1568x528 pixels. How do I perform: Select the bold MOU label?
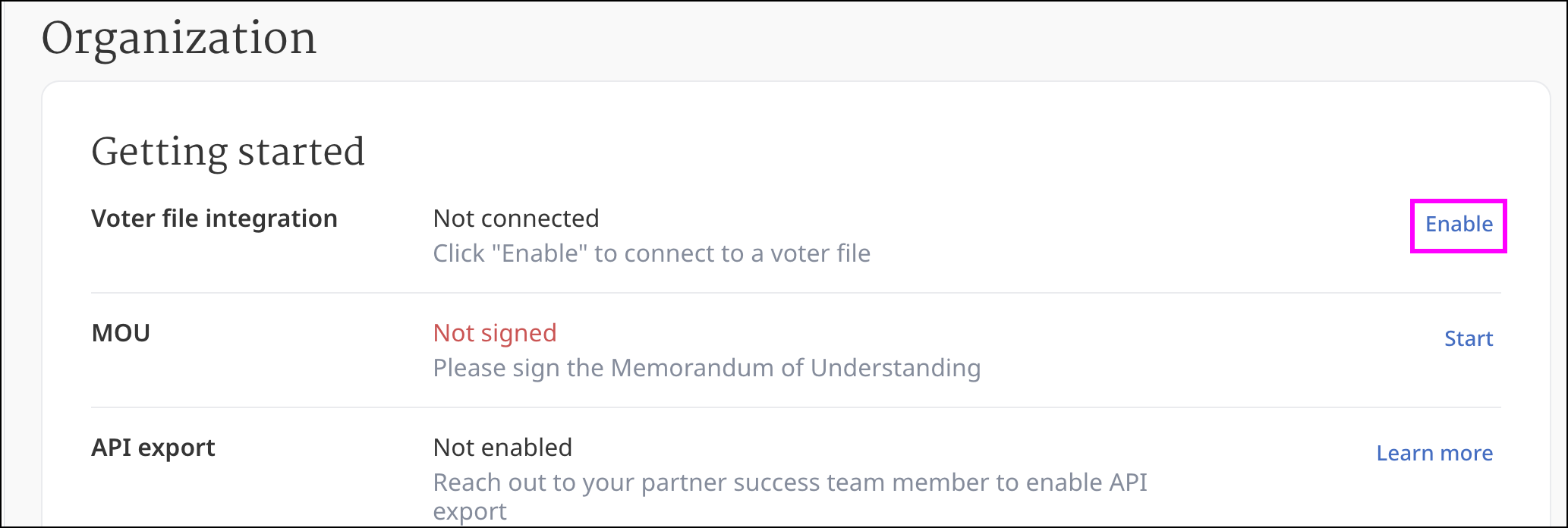tap(121, 334)
